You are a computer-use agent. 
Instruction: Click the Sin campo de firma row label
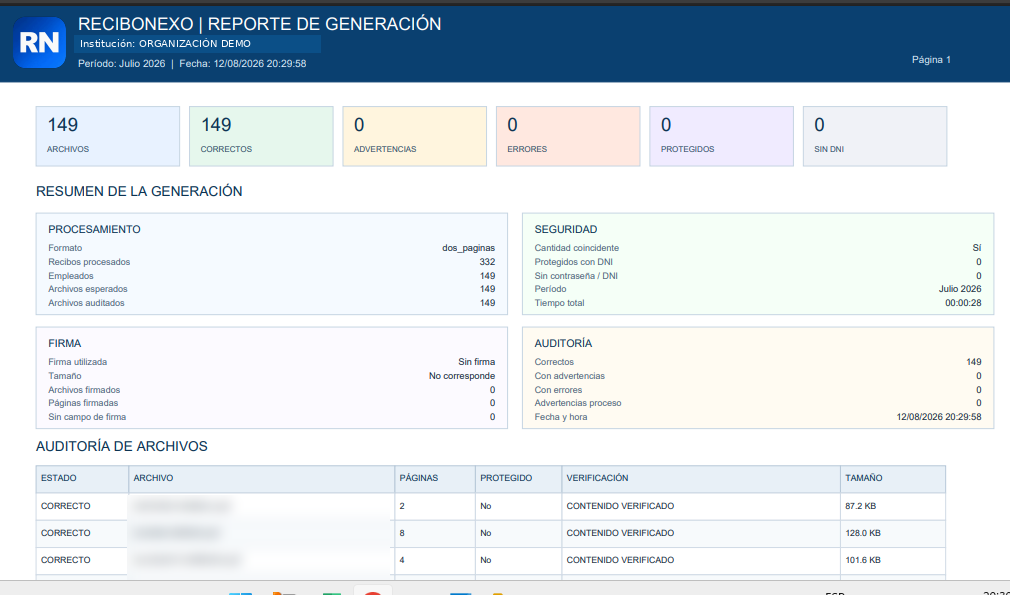tap(87, 417)
